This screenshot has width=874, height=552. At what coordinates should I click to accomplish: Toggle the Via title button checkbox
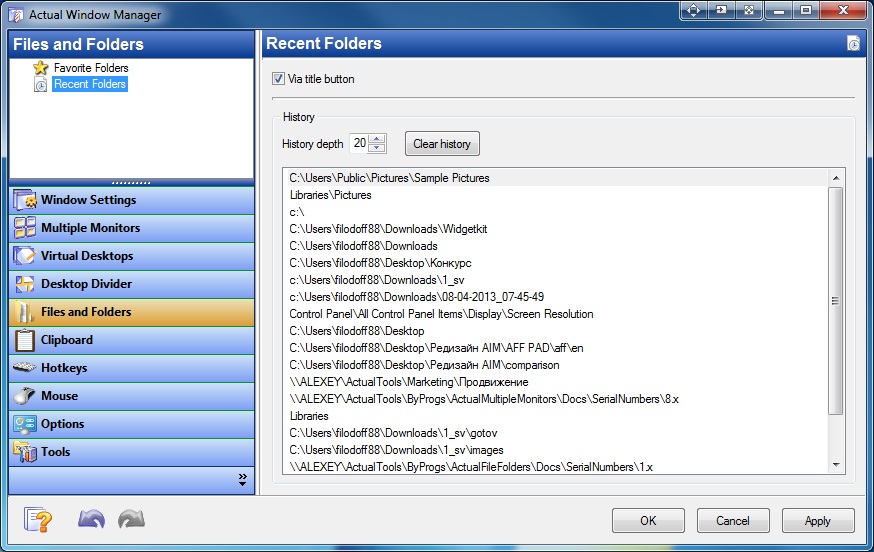[278, 79]
